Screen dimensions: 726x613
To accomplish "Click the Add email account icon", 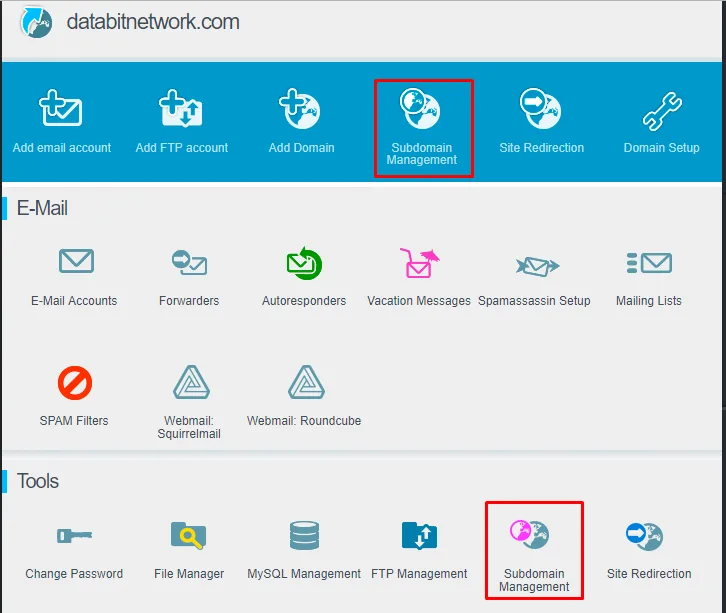I will coord(61,109).
